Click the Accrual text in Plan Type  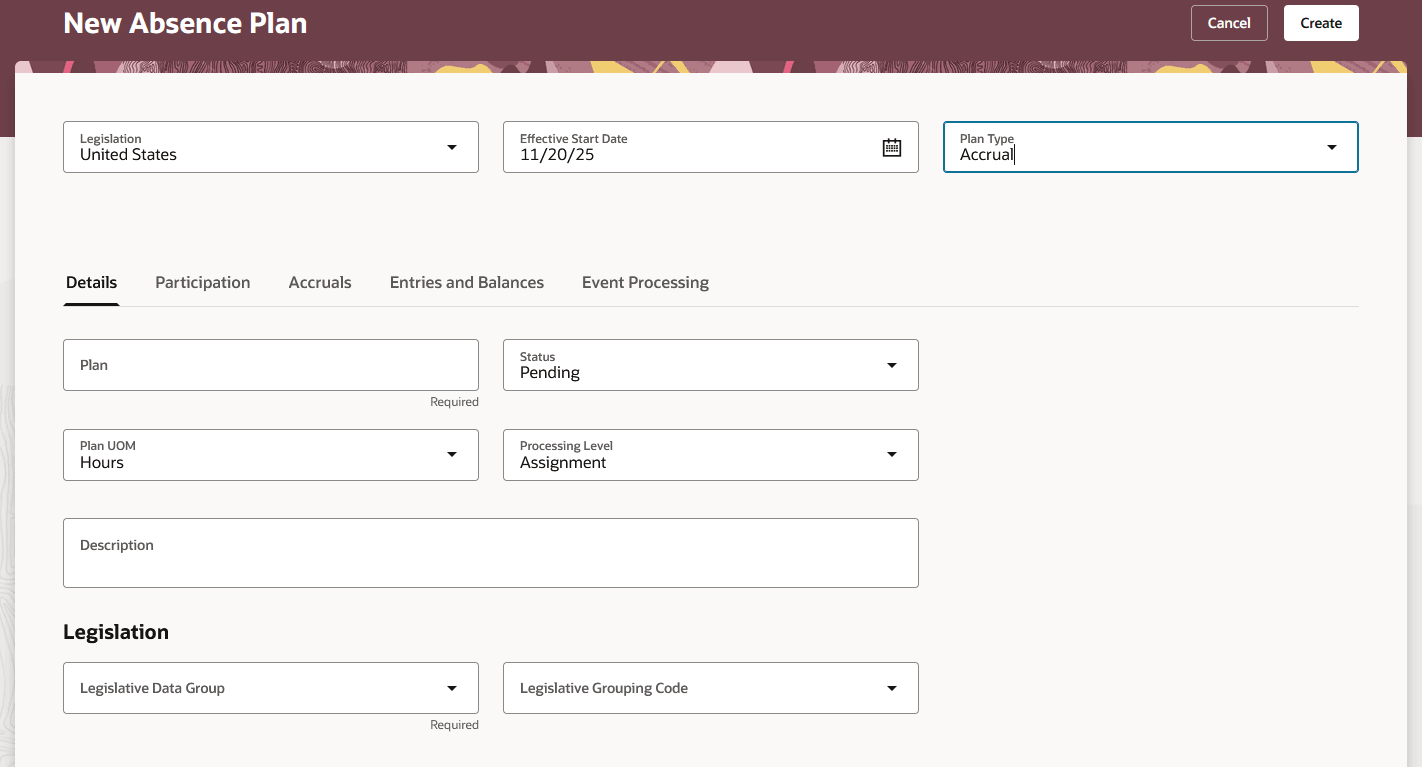(987, 155)
